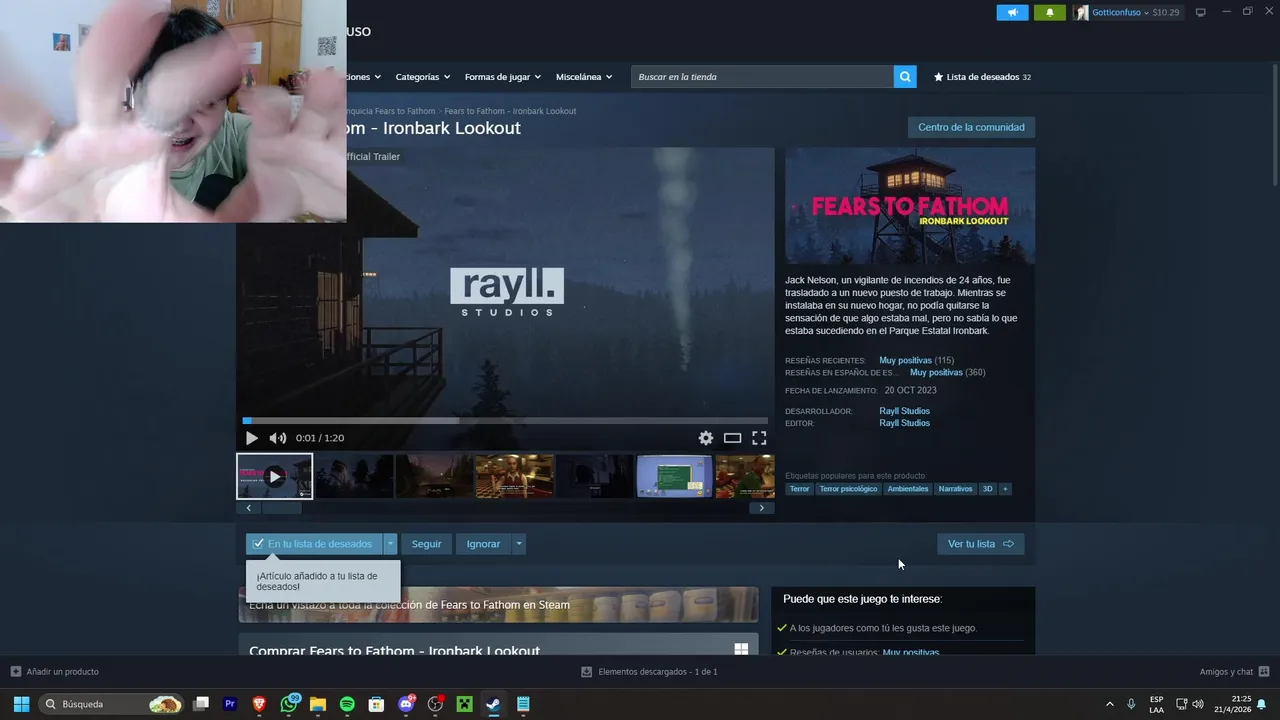Move the media strip scrollbar handle
Viewport: 1280px width, 720px height.
point(282,508)
